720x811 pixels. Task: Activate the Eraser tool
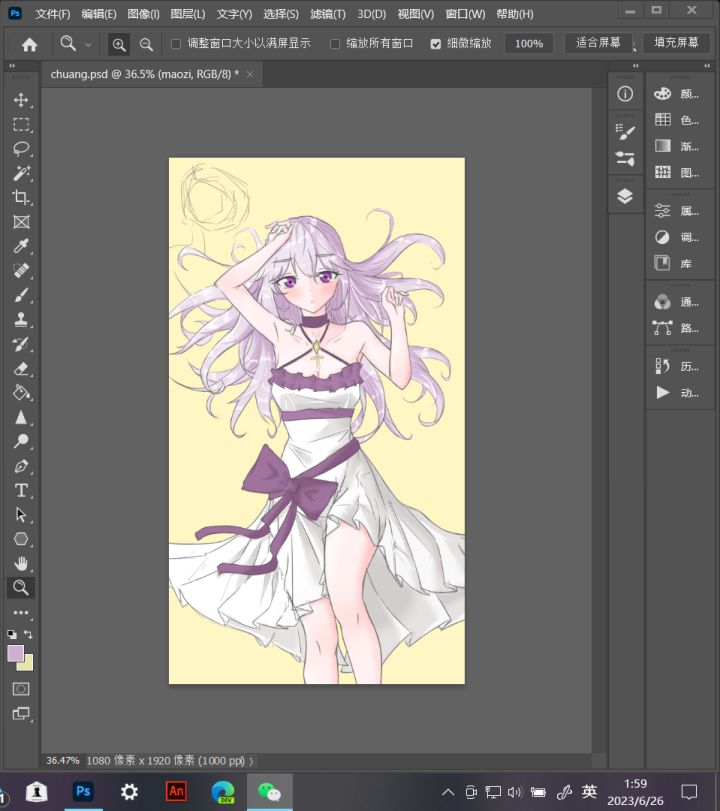[x=21, y=369]
